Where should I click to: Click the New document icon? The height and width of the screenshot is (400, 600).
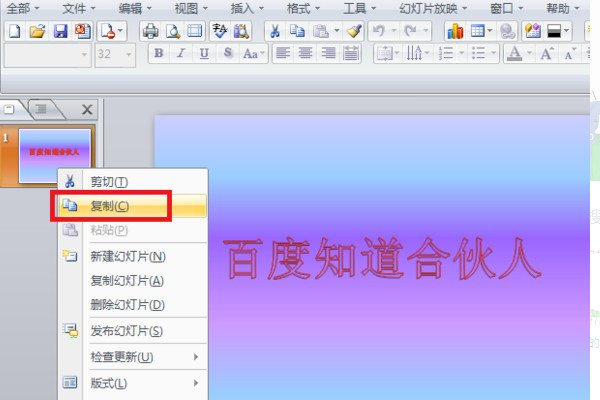point(14,31)
